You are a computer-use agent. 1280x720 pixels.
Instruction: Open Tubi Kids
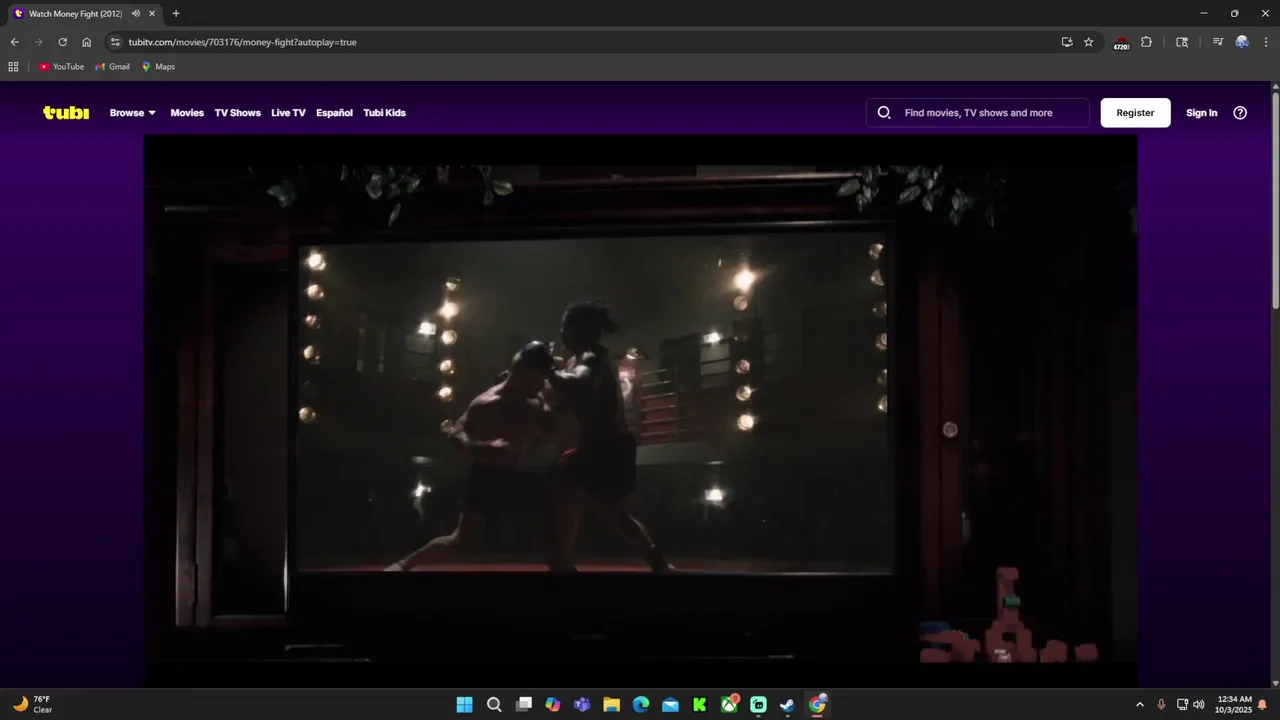coord(384,113)
